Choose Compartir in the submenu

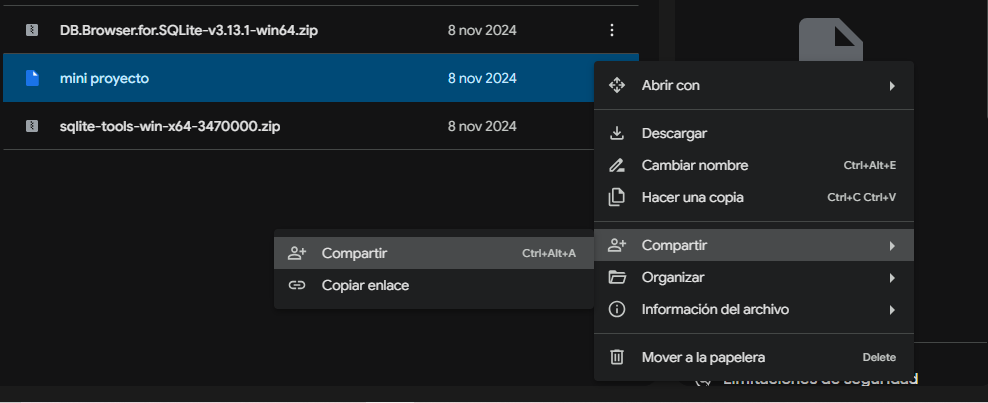(355, 253)
